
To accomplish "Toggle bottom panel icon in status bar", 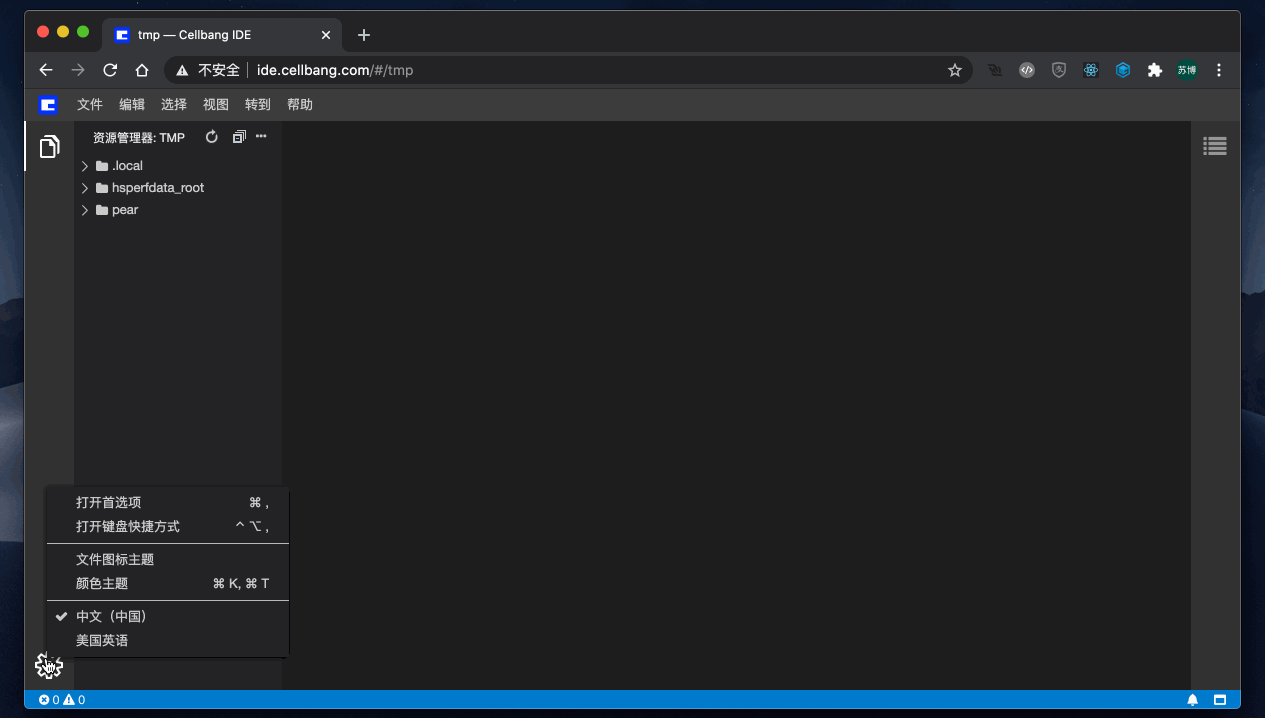I will click(1220, 700).
